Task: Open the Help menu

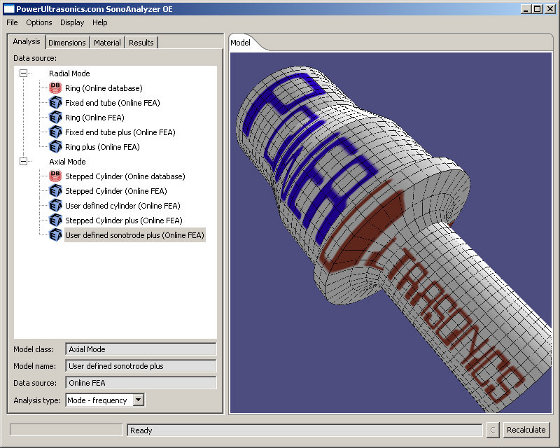Action: point(100,22)
